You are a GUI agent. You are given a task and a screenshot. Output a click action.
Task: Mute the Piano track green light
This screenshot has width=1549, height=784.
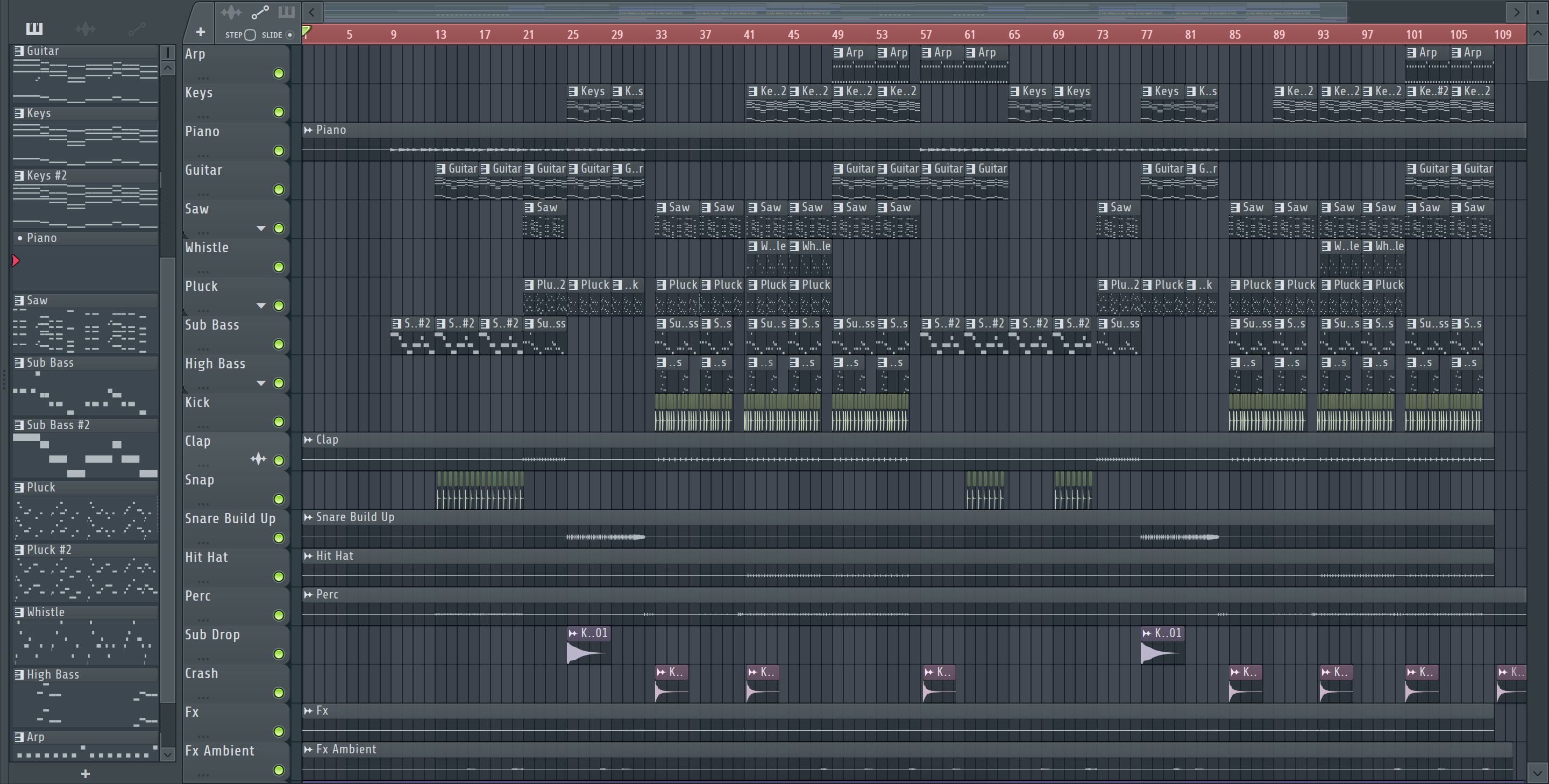[x=279, y=151]
